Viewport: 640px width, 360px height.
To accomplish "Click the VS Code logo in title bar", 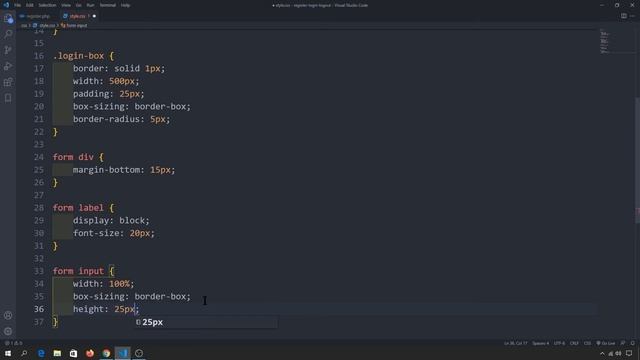I will pos(6,5).
